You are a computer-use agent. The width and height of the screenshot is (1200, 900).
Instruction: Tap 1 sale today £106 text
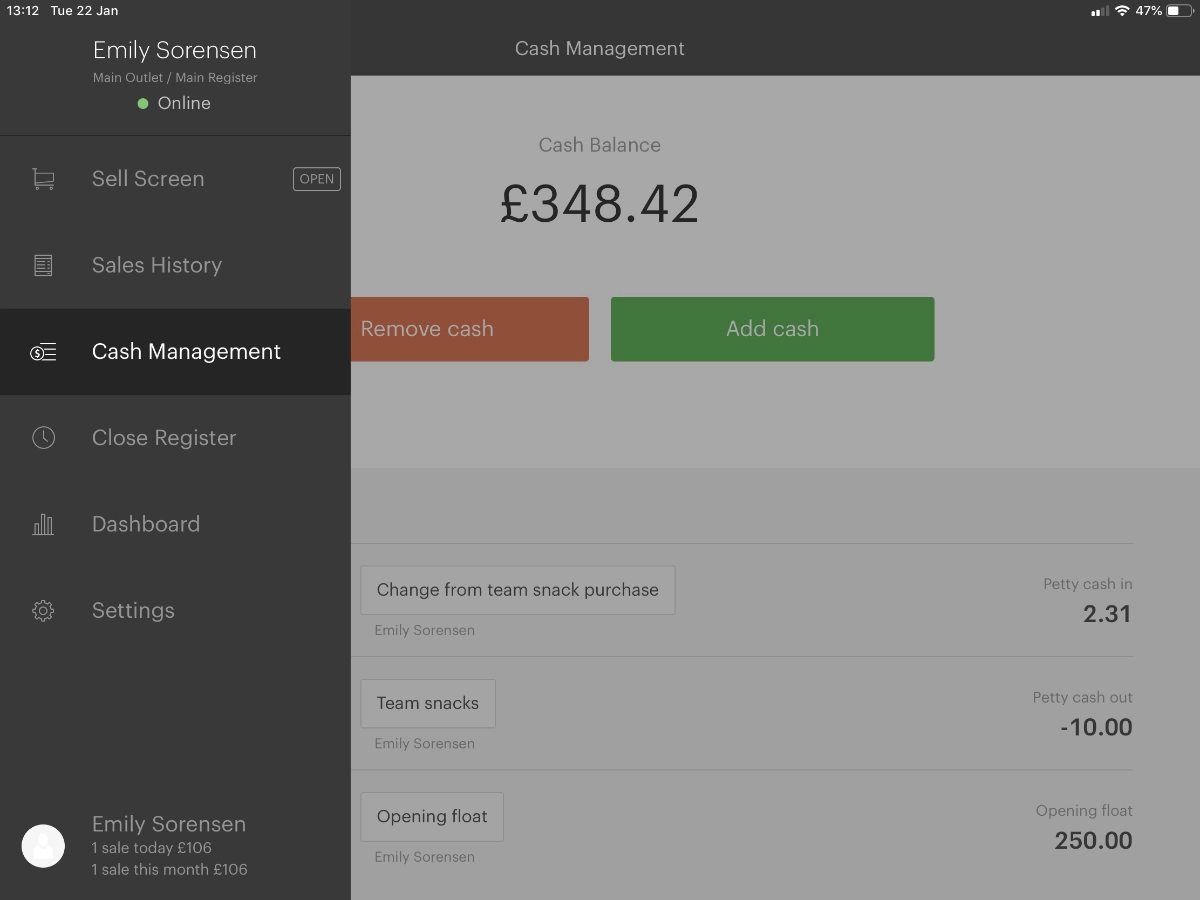click(x=152, y=848)
